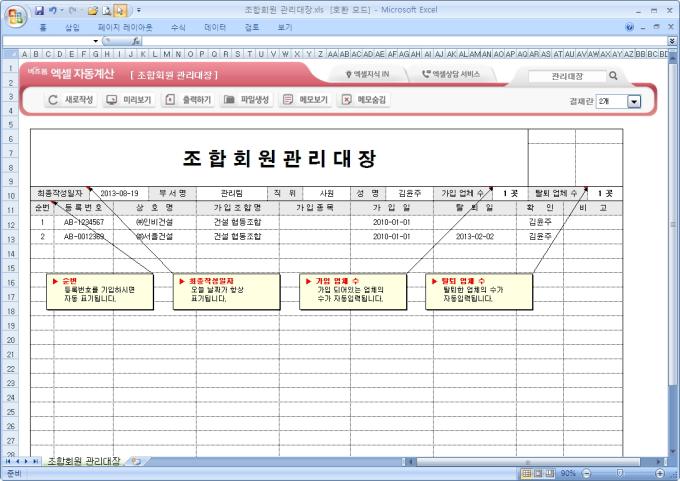The width and height of the screenshot is (680, 481).
Task: Click the 미리보기 button
Action: [129, 100]
